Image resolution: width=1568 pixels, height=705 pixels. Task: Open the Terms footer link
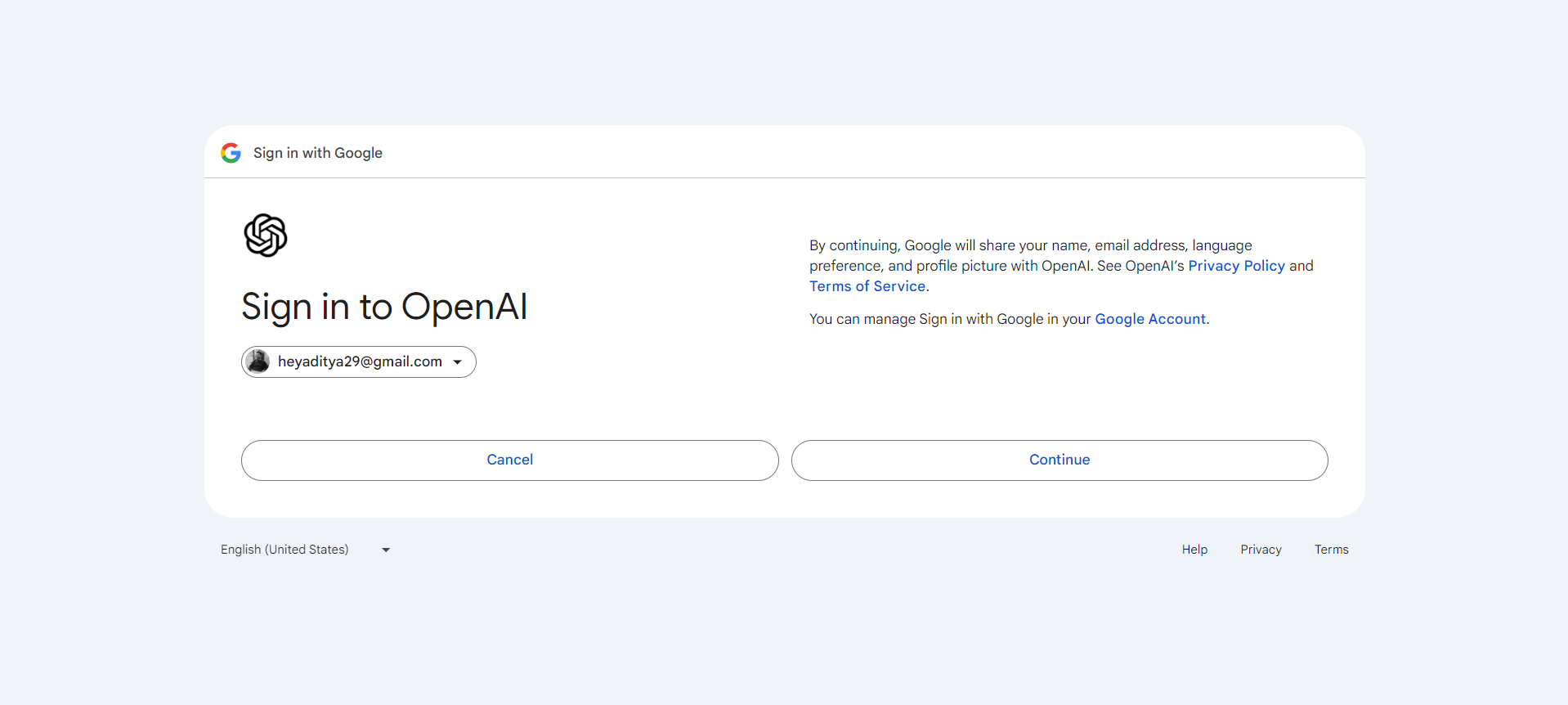coord(1331,550)
